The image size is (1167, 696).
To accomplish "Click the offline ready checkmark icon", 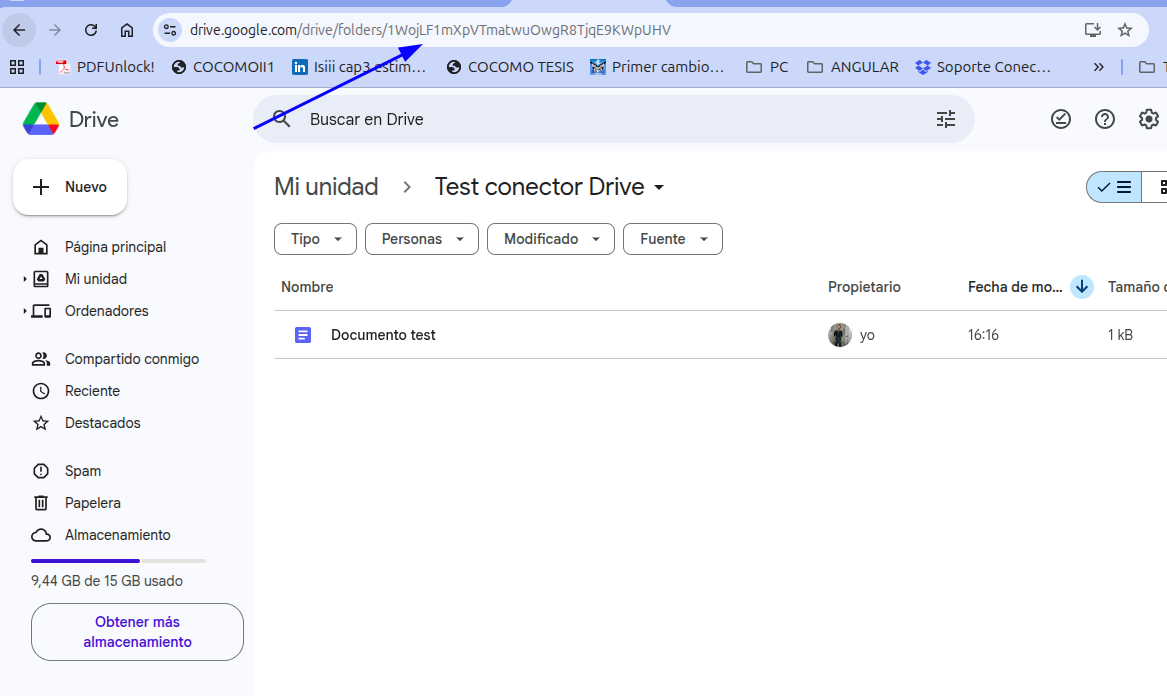I will tap(1061, 119).
